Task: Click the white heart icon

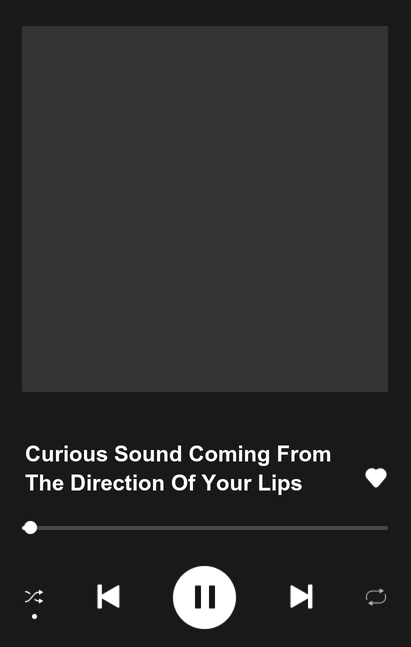Action: tap(376, 478)
